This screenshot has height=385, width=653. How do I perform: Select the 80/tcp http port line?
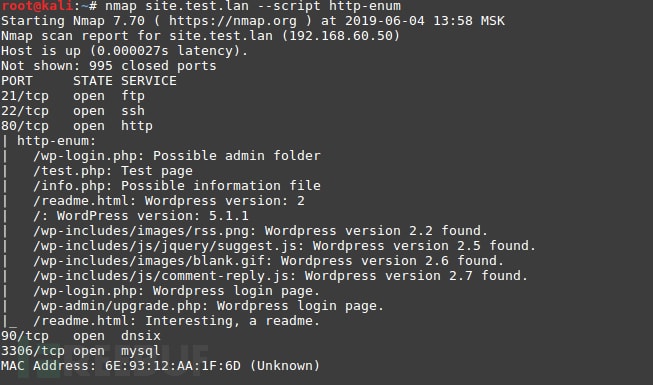(x=77, y=126)
